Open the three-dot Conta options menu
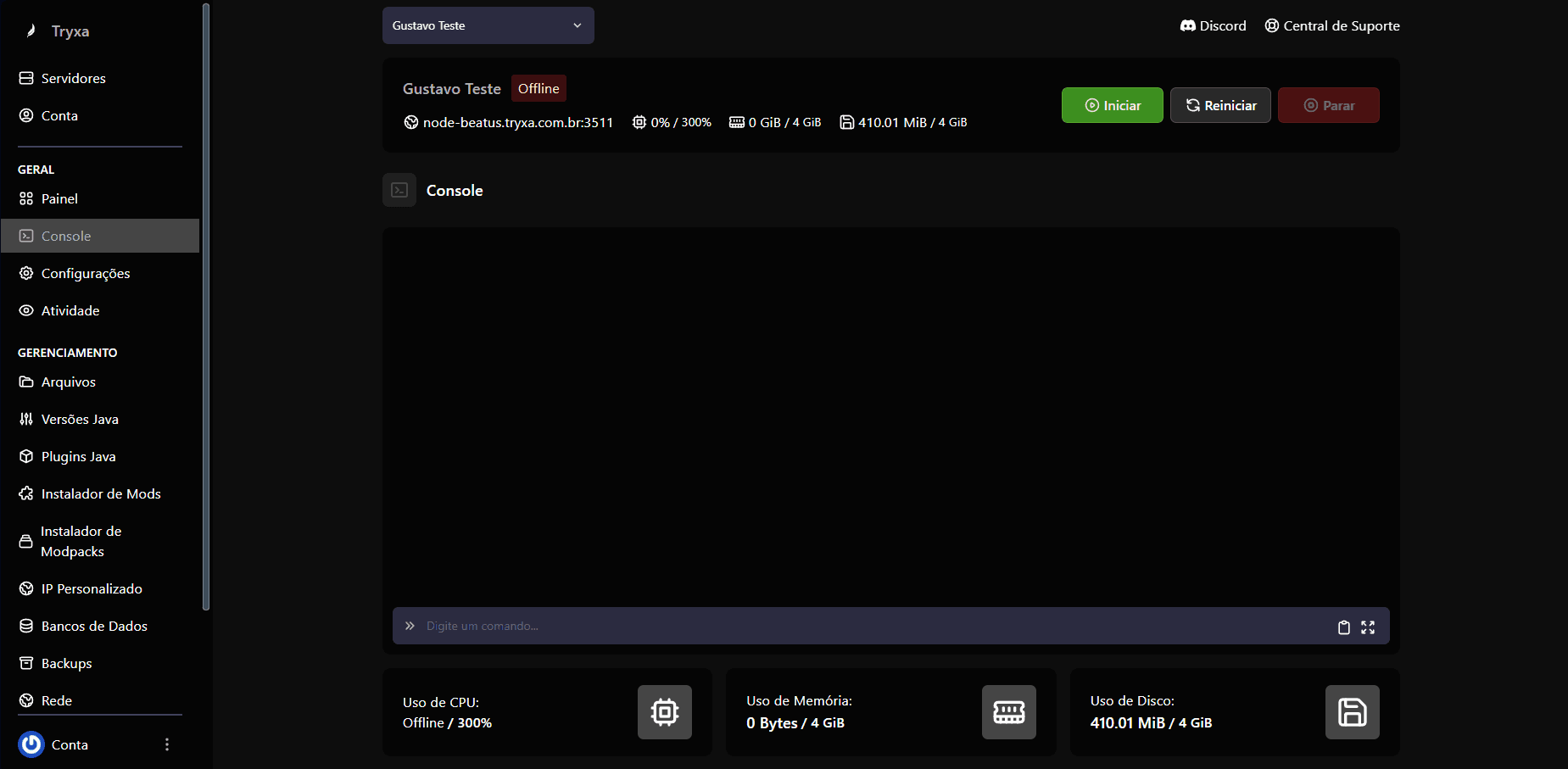The height and width of the screenshot is (769, 1568). [x=167, y=744]
